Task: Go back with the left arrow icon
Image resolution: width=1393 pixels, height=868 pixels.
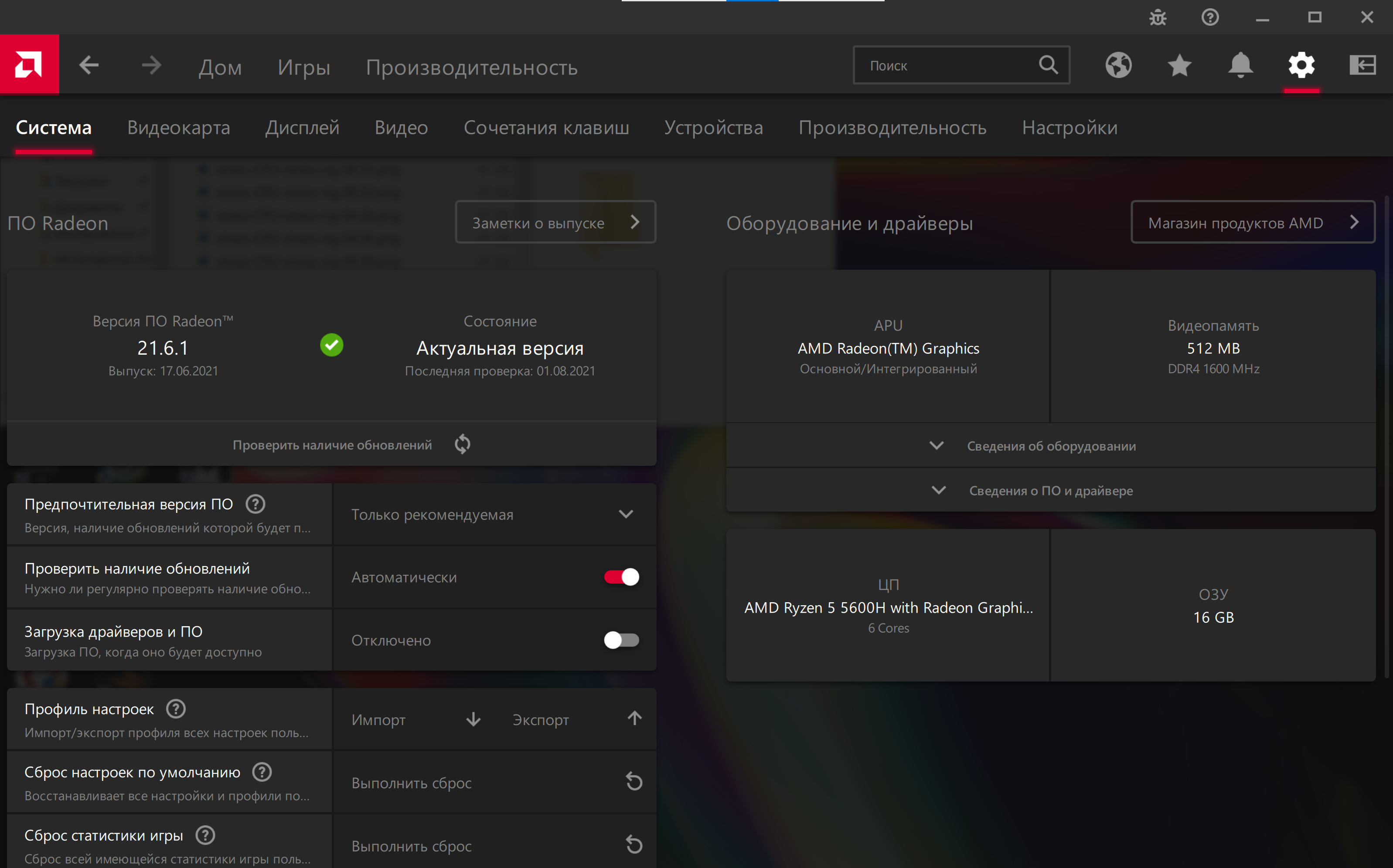Action: pyautogui.click(x=89, y=65)
